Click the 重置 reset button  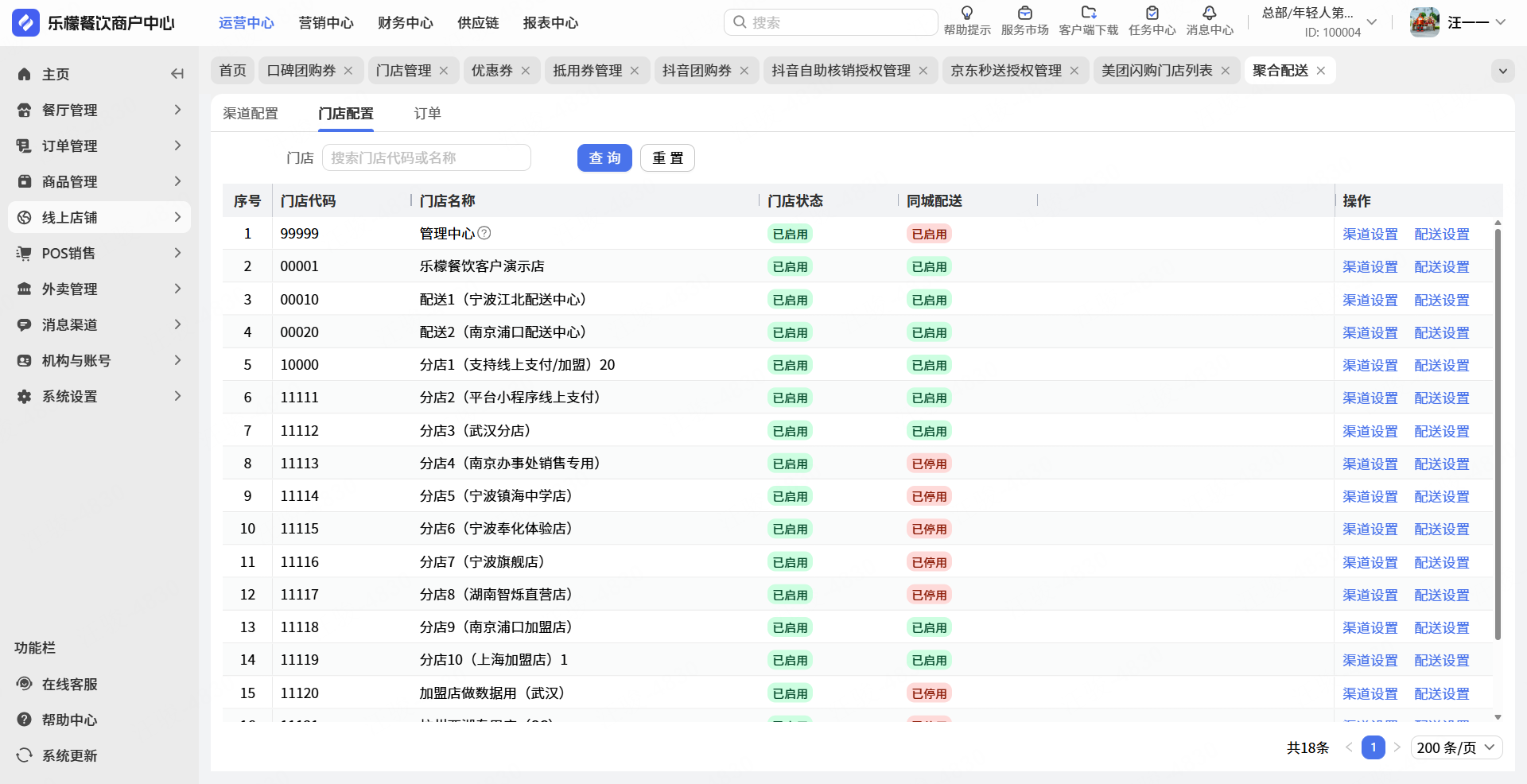(667, 158)
